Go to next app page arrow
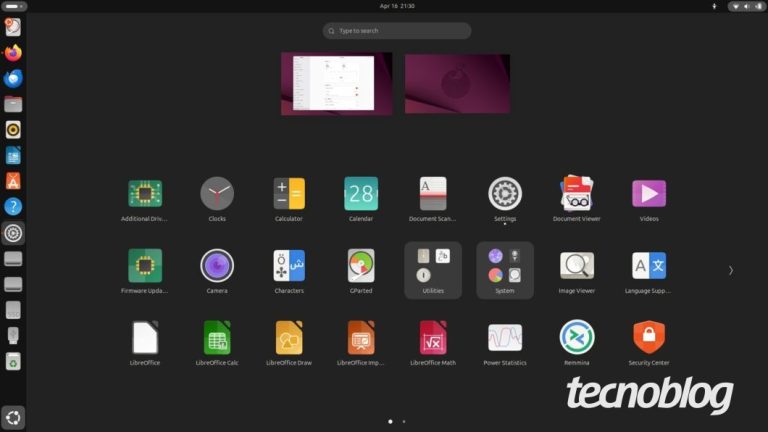 (x=731, y=270)
